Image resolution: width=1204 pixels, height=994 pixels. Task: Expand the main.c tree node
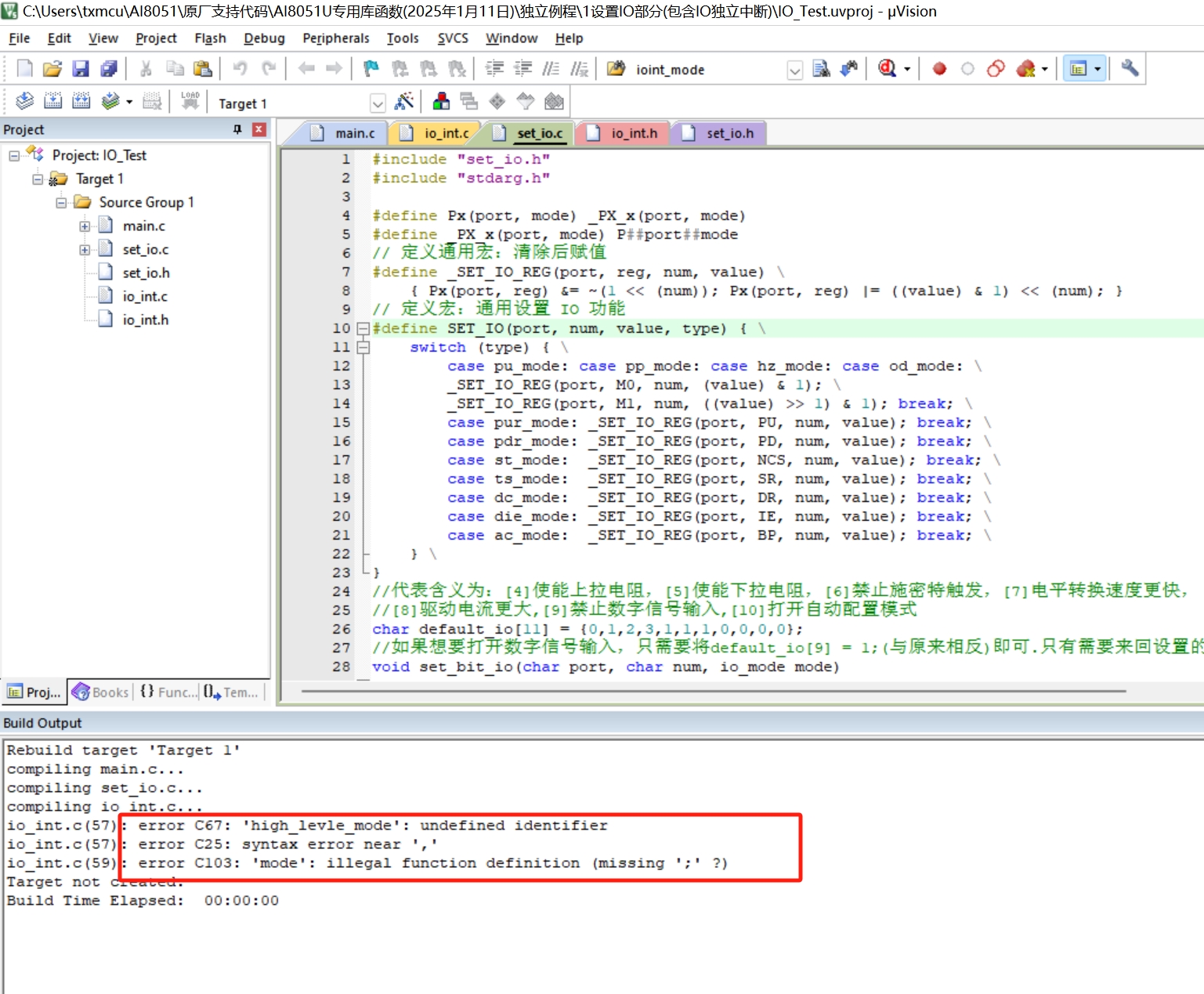(85, 226)
